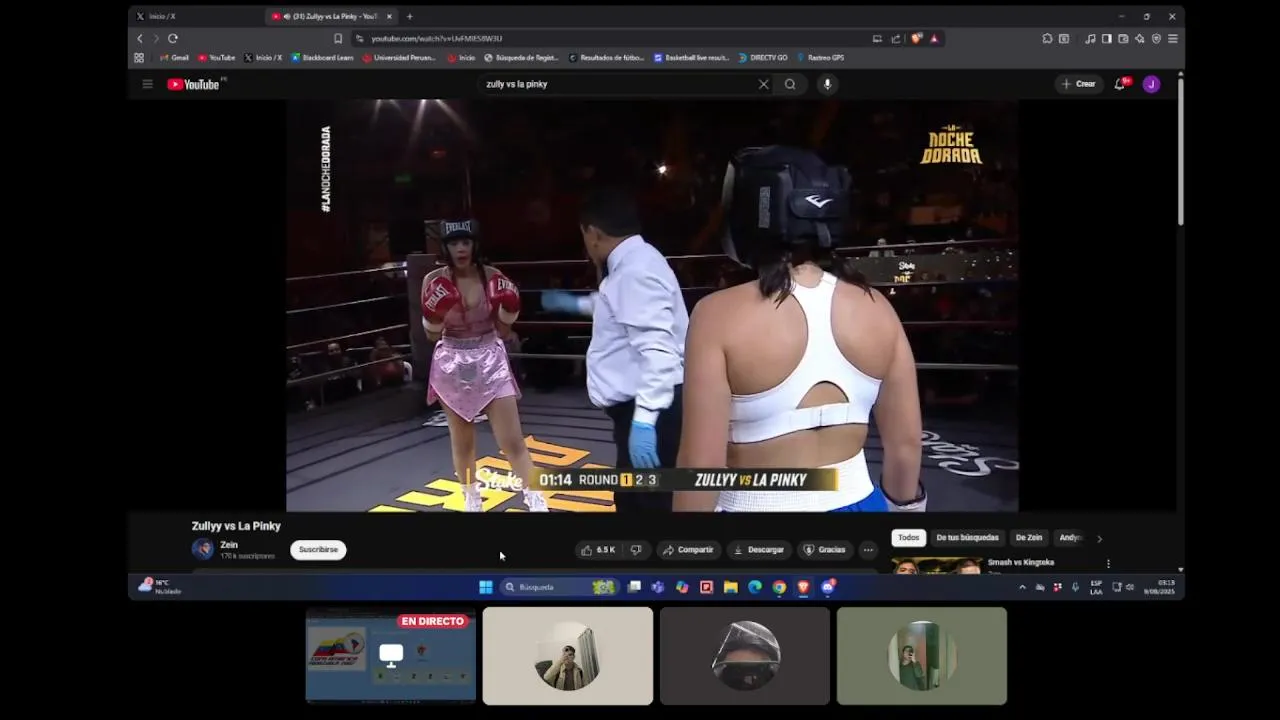Screen dimensions: 1280x720
Task: Open the Windows Start menu
Action: click(x=485, y=587)
